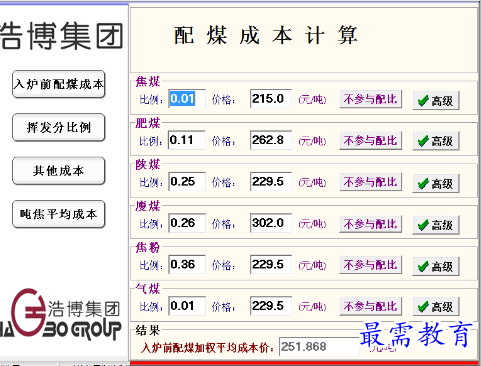Viewport: 481px width, 366px height.
Task: Exclude 焦粉 with 不参与配比 button
Action: (x=370, y=265)
